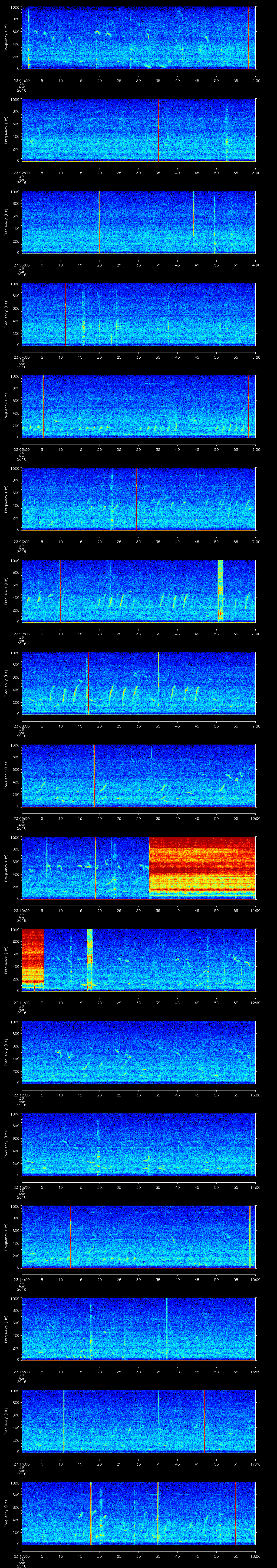The height and width of the screenshot is (1568, 277).
Task: Click the 17:00 end time label
Action: 255,1463
